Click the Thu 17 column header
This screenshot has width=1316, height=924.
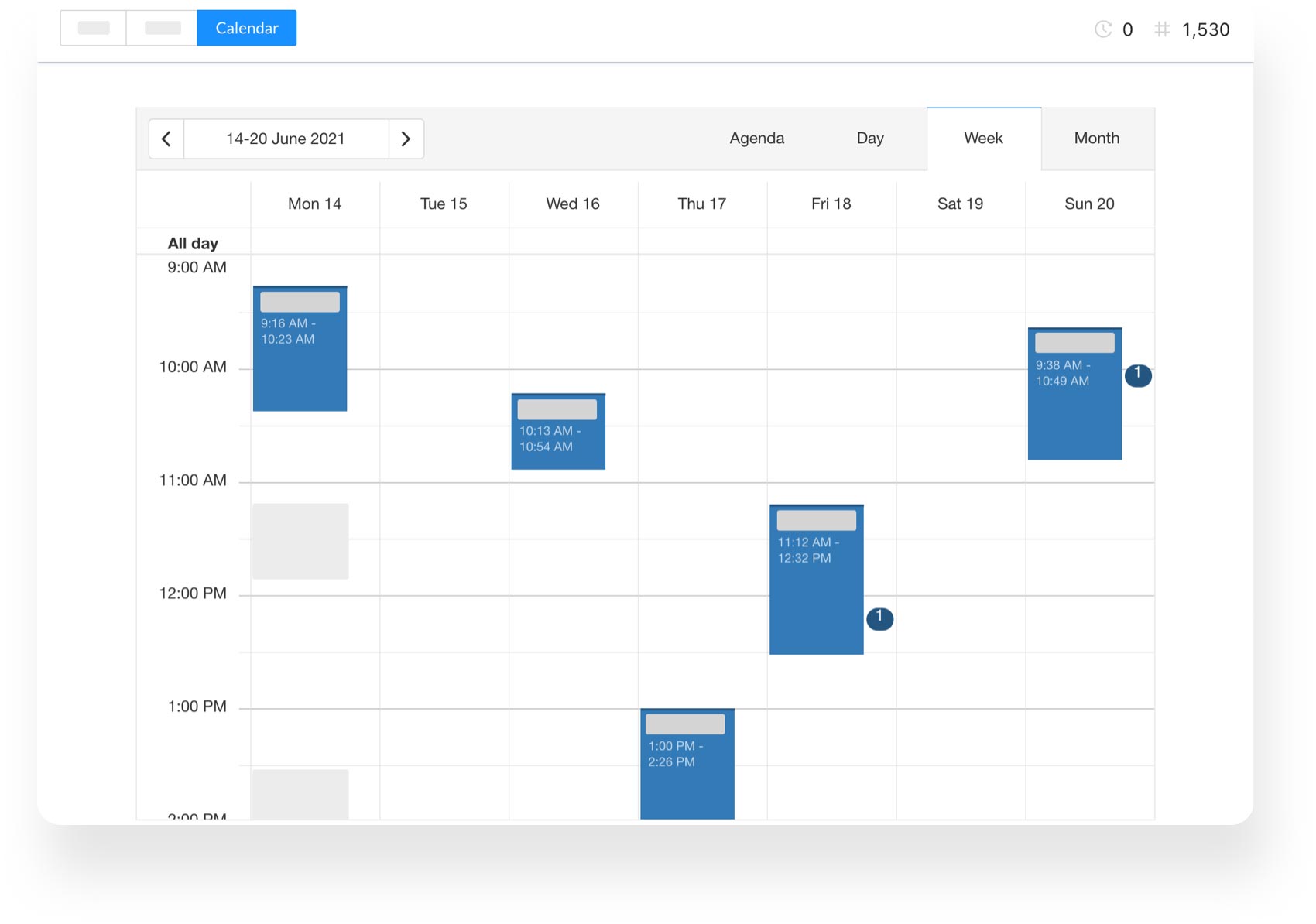pos(701,204)
